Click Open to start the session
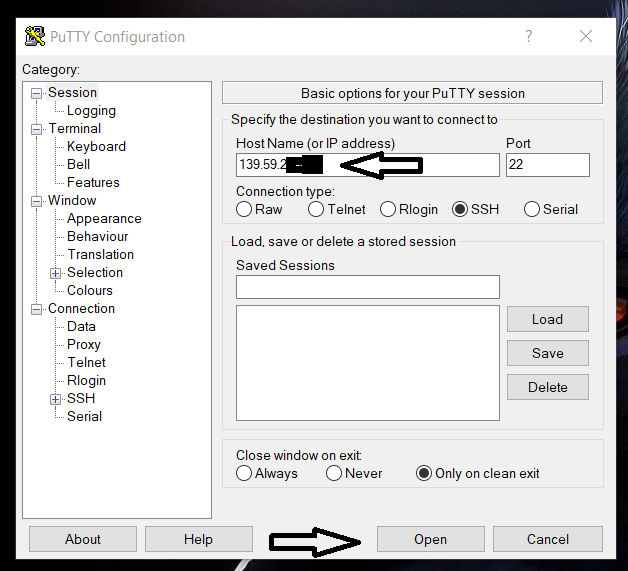The height and width of the screenshot is (571, 628). click(x=431, y=539)
